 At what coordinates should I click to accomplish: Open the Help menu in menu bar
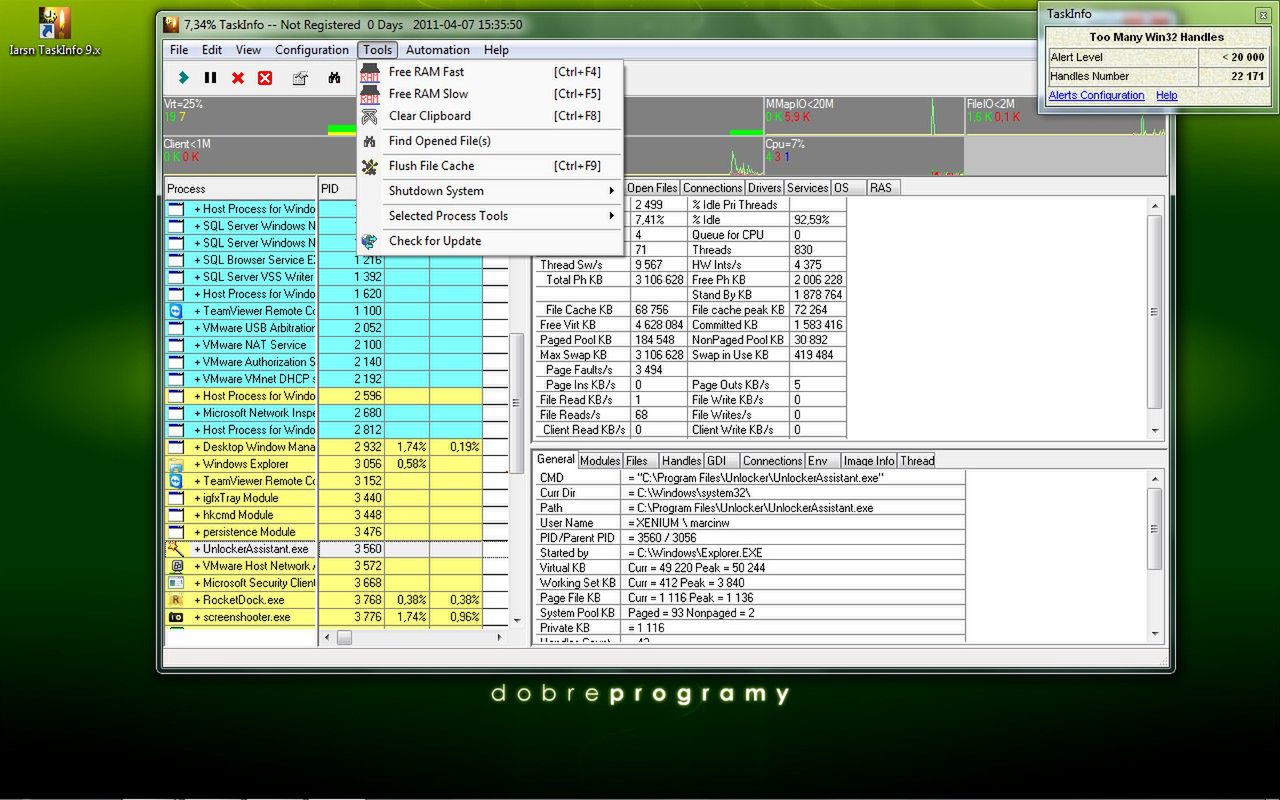click(496, 50)
